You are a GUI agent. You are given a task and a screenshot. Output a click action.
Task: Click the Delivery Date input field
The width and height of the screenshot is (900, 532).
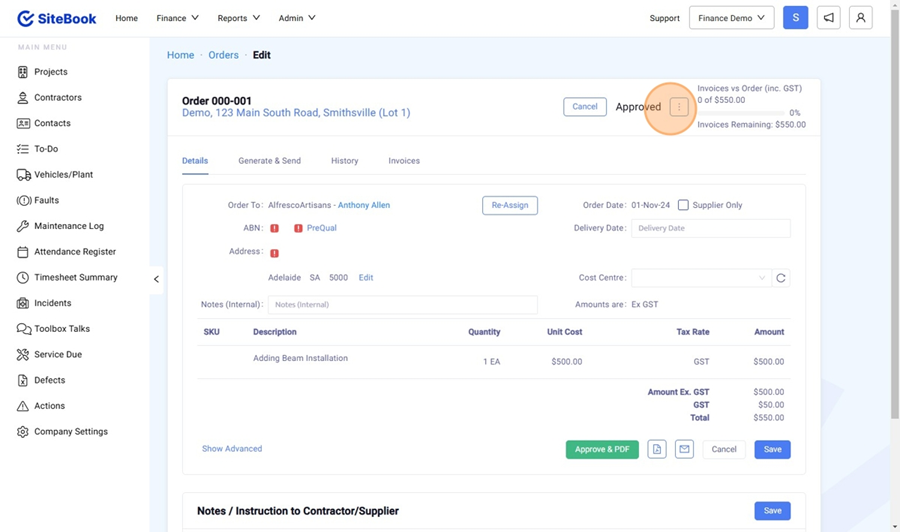click(710, 228)
